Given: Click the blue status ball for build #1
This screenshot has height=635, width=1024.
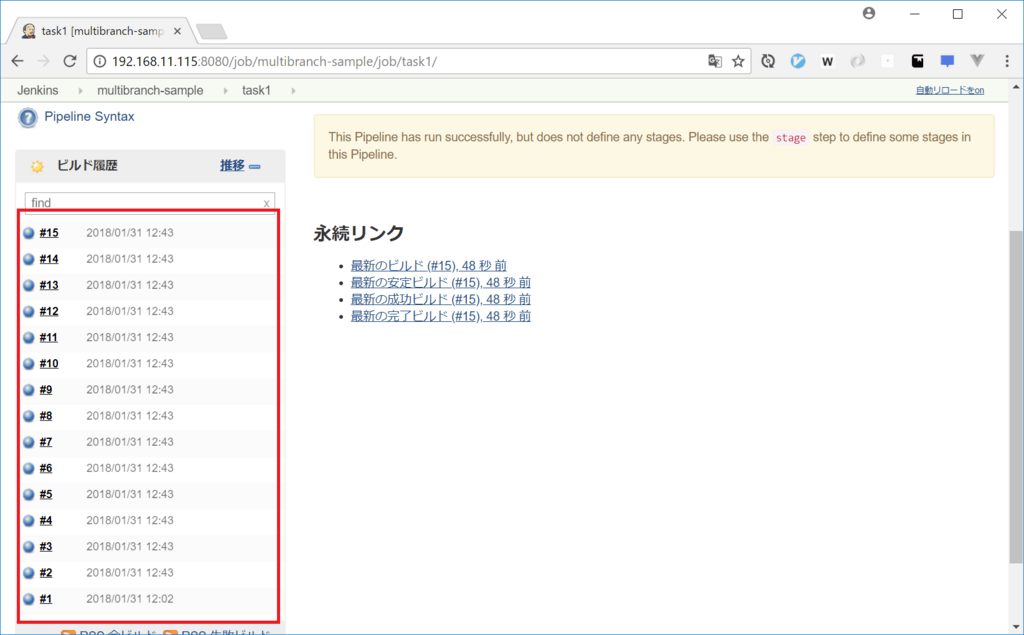Looking at the screenshot, I should pos(29,599).
